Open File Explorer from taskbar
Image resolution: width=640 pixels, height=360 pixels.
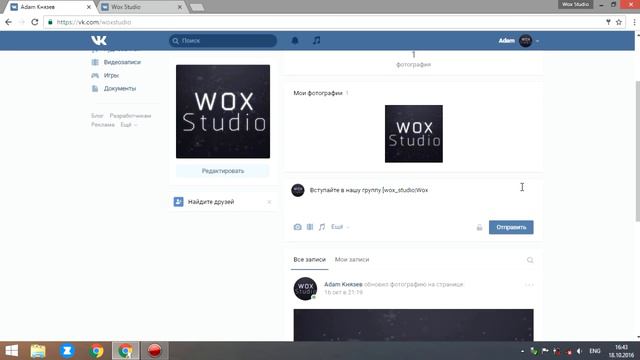point(38,351)
